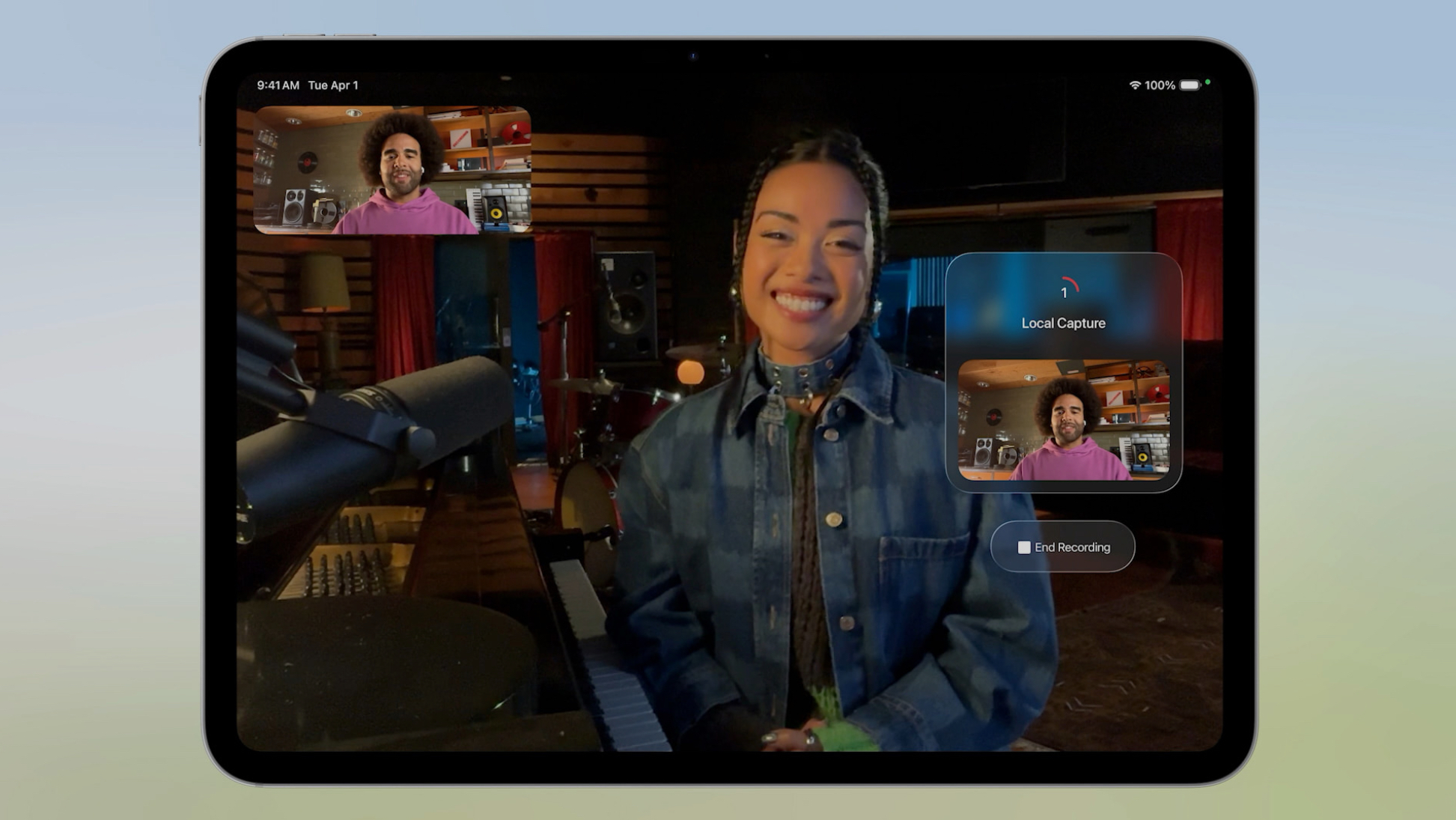Tap the green camera-in-use indicator dot
Screen dimensions: 1456x820
(1207, 82)
